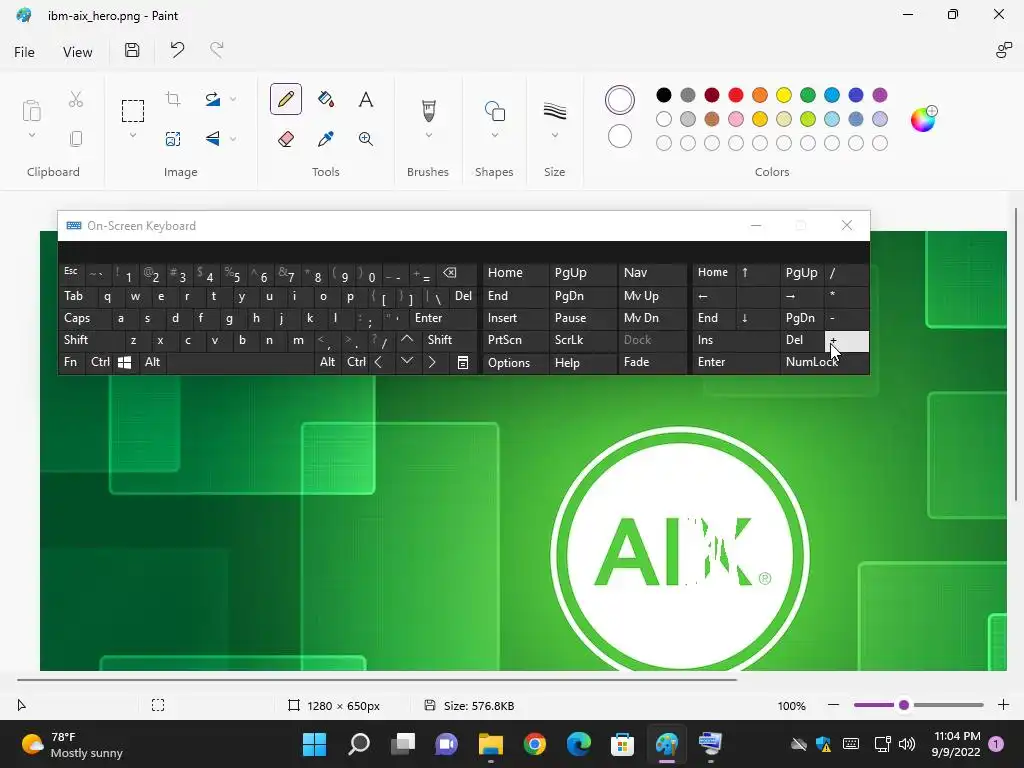This screenshot has width=1024, height=768.
Task: Expand the Select options arrow
Action: [x=133, y=136]
